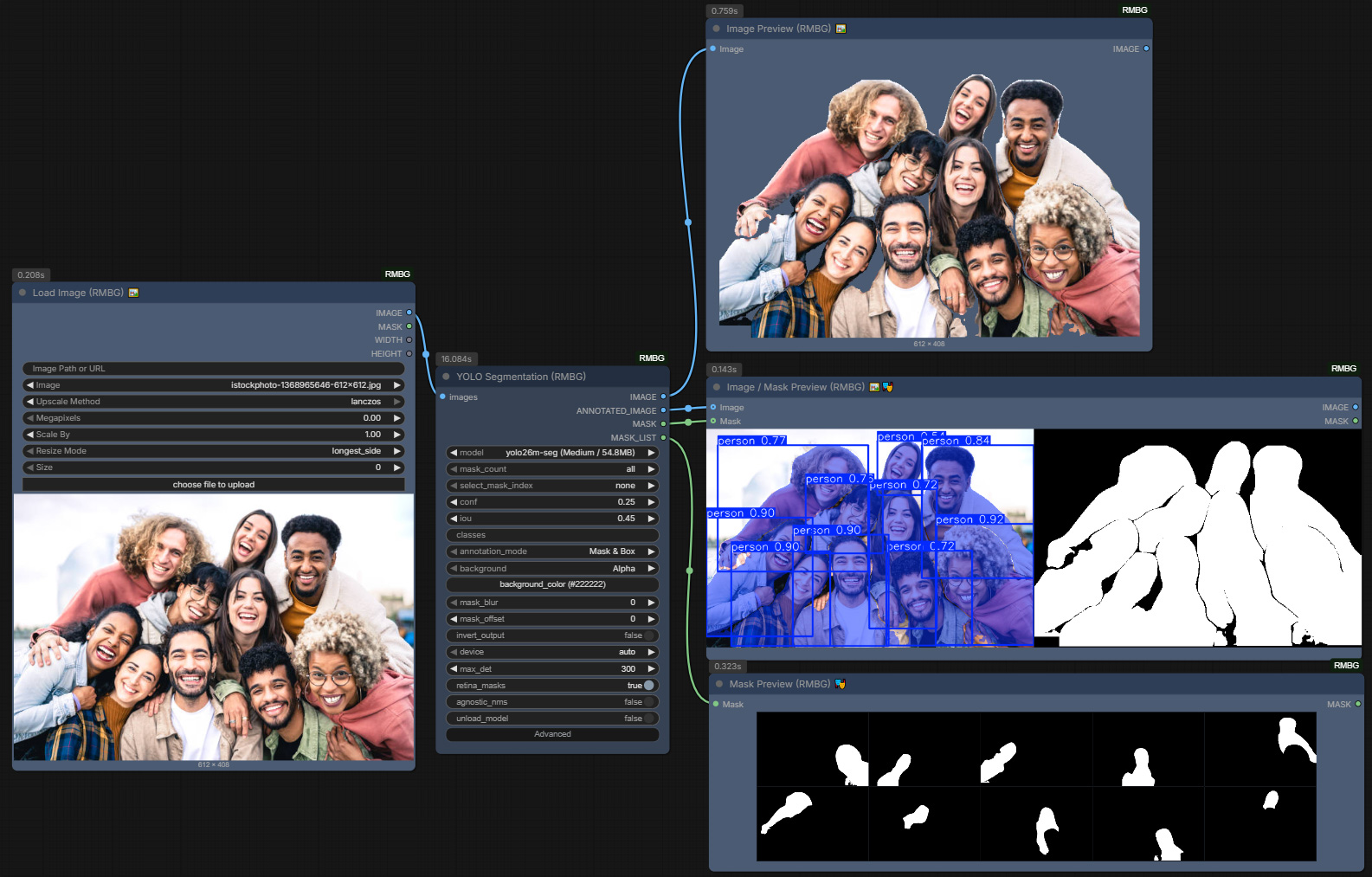Collapse the Load Image (RMBG) node via title dot
This screenshot has height=877, width=1372.
pos(23,293)
